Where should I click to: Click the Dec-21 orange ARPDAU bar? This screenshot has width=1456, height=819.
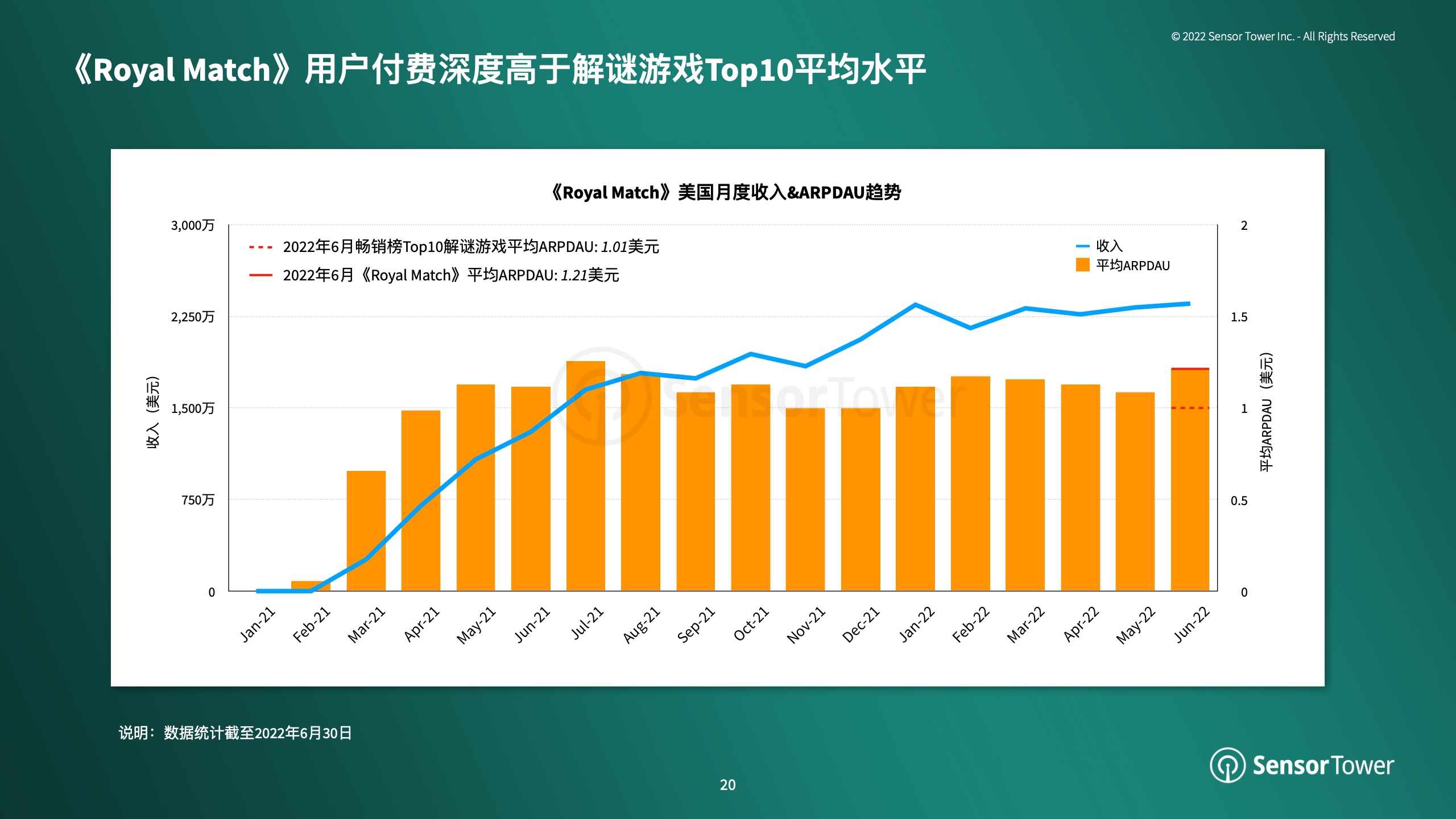point(861,499)
